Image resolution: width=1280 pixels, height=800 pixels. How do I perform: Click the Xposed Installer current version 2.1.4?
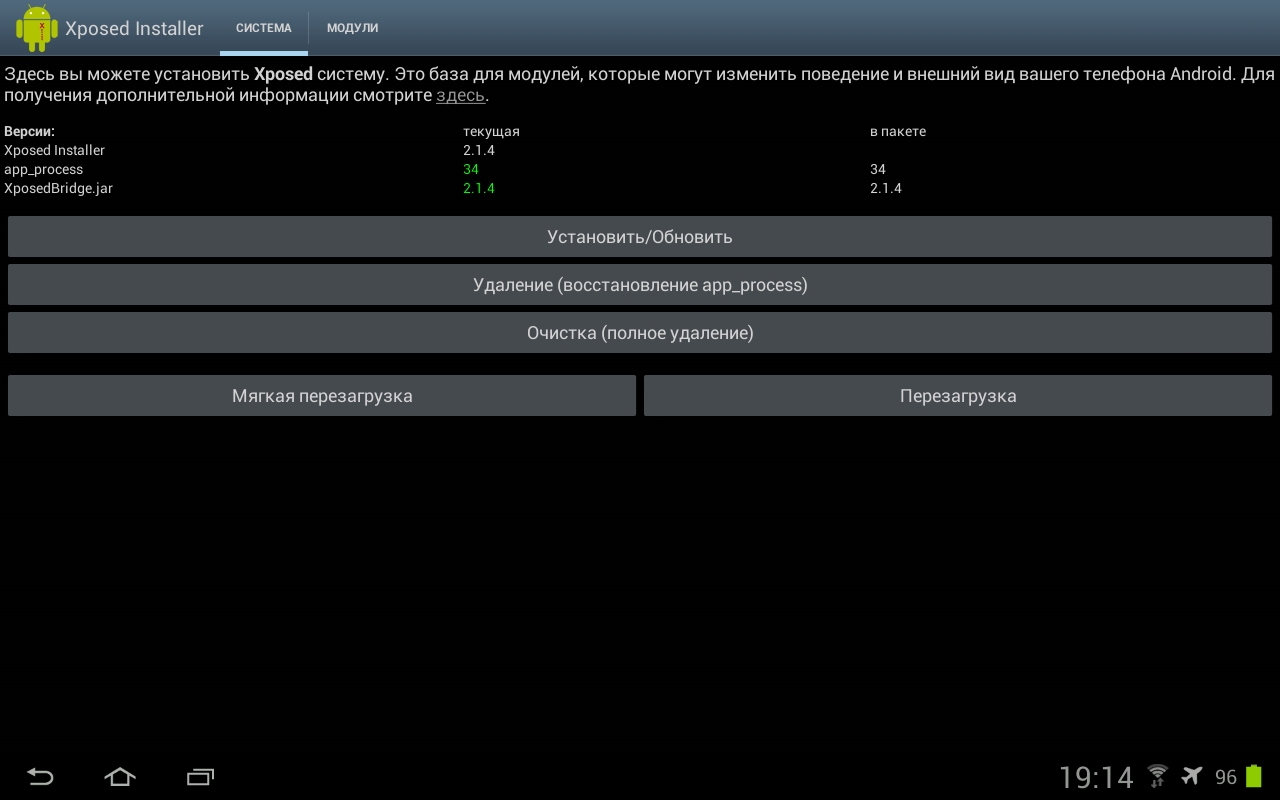[479, 150]
